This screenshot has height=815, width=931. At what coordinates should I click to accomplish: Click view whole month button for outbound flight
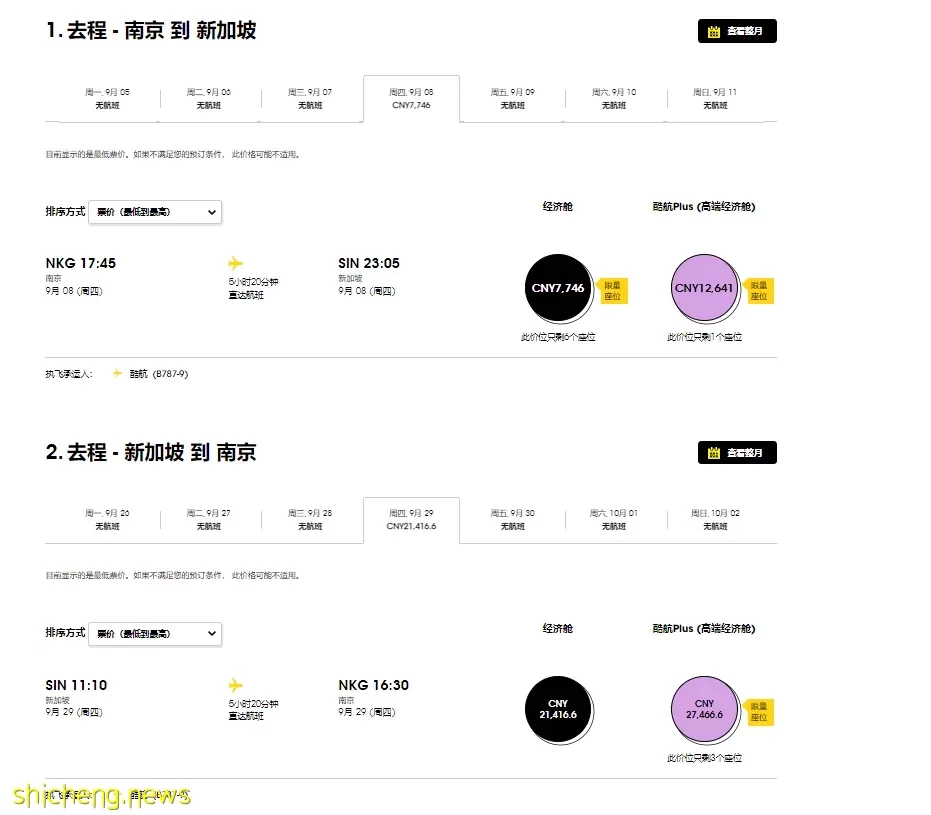click(737, 31)
